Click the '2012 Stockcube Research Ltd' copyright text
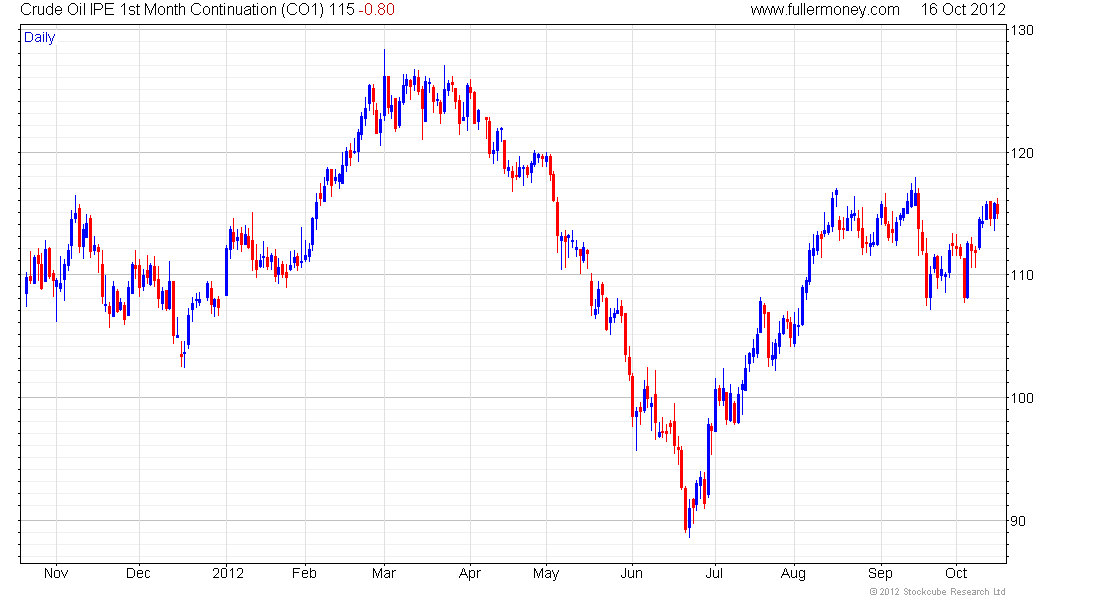 tap(937, 592)
